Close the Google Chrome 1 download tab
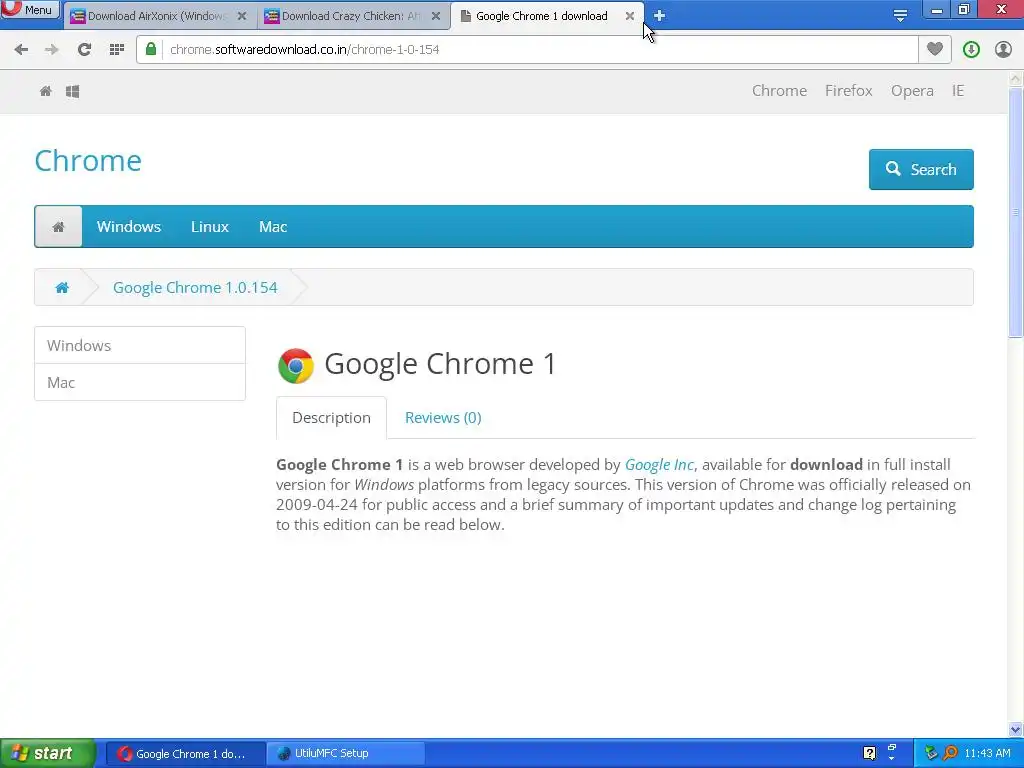Screen dimensions: 1024x768 coord(630,16)
